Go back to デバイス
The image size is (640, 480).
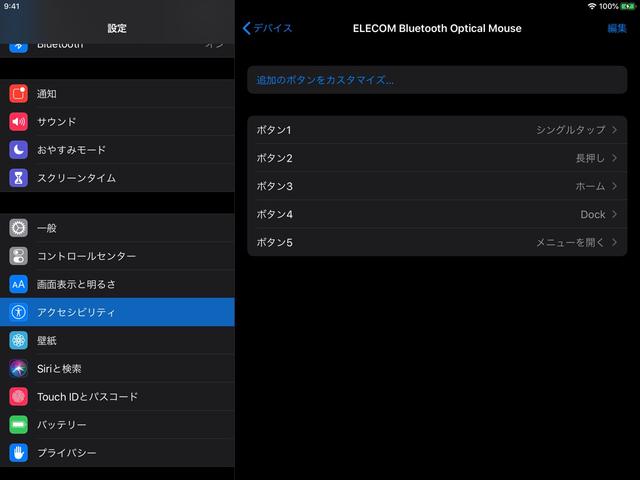[268, 28]
